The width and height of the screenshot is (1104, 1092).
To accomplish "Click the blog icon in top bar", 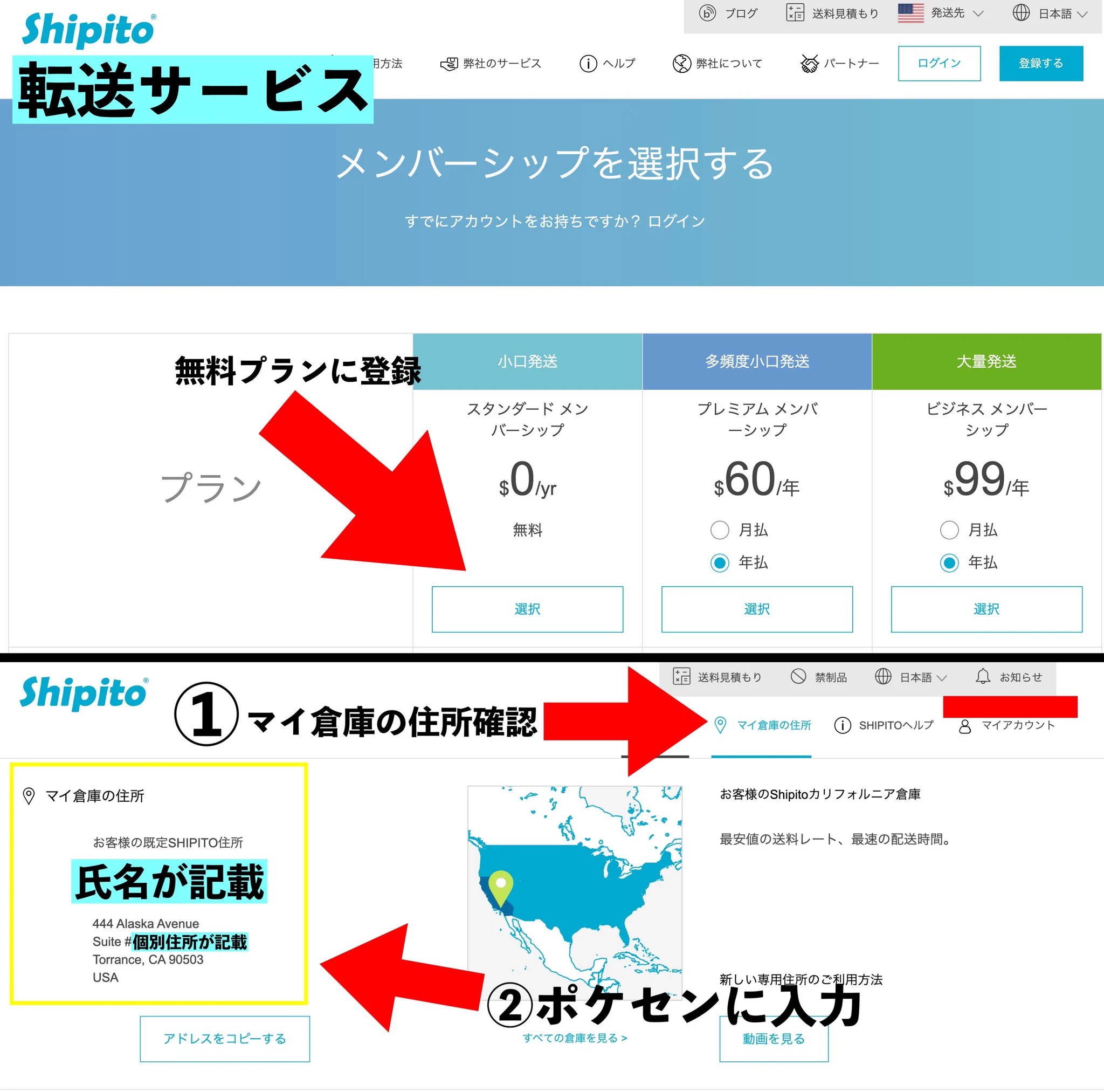I will point(707,12).
